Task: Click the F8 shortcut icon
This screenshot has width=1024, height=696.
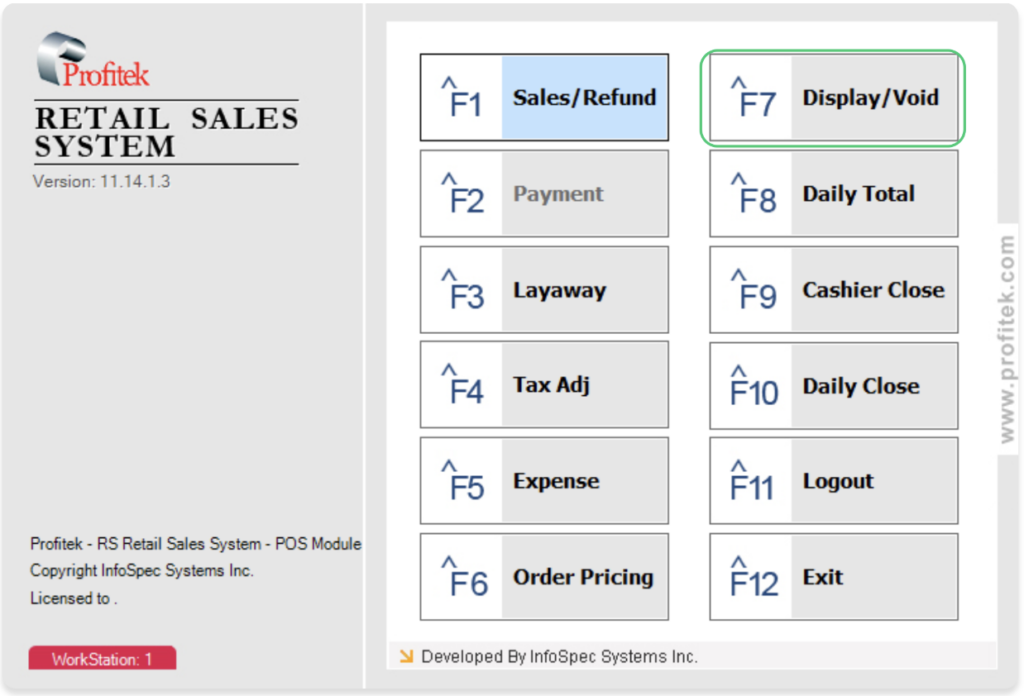Action: click(752, 194)
